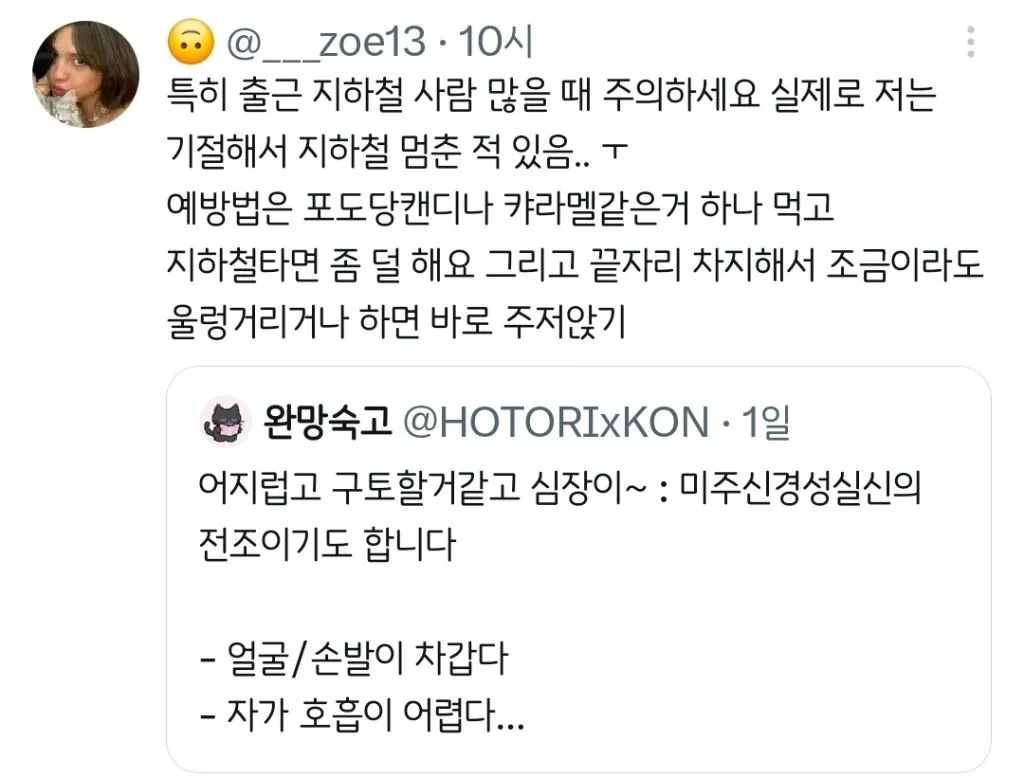
Task: Open the 완망숙고 display name
Action: 327,421
